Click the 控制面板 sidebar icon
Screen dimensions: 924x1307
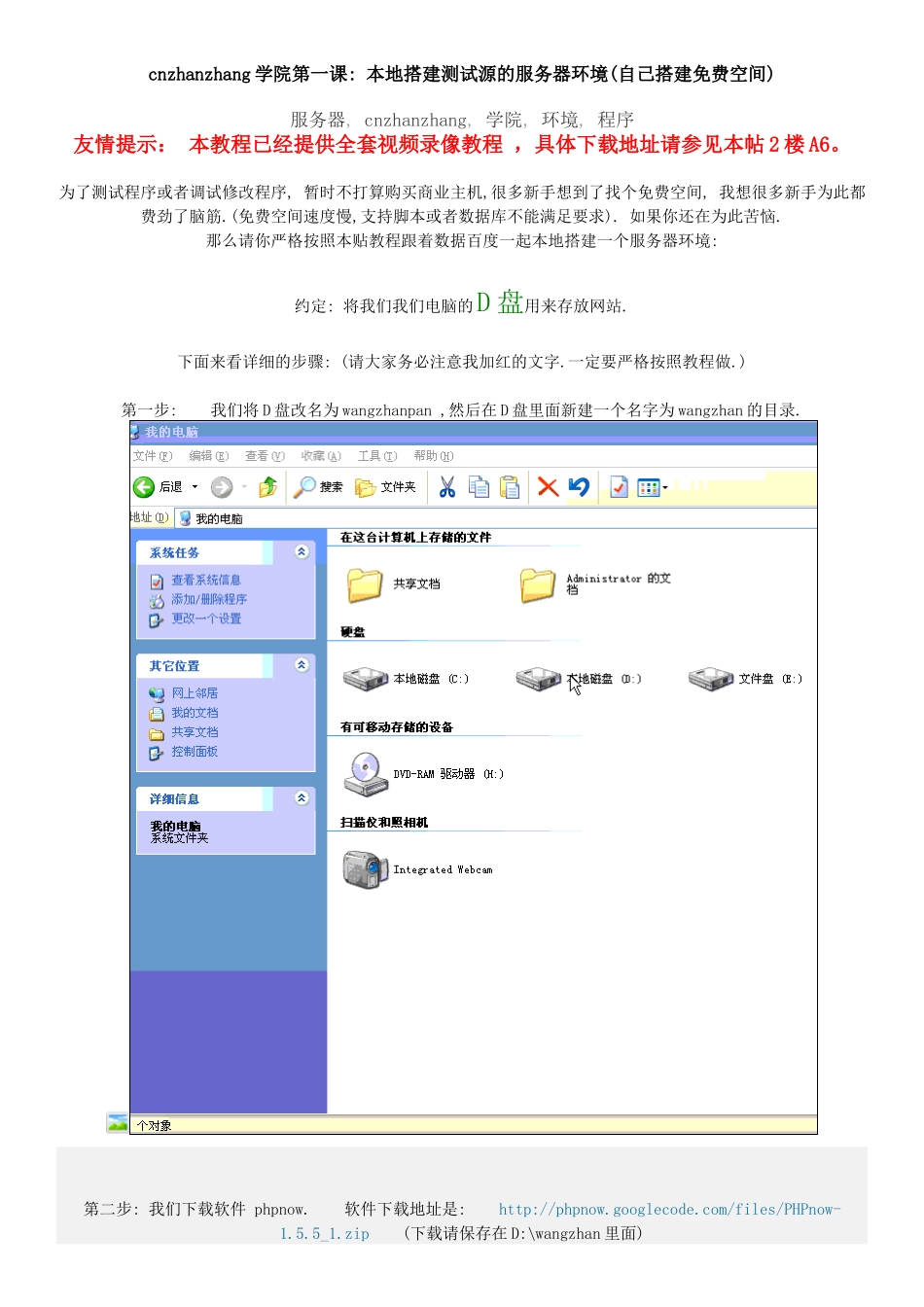tap(157, 753)
